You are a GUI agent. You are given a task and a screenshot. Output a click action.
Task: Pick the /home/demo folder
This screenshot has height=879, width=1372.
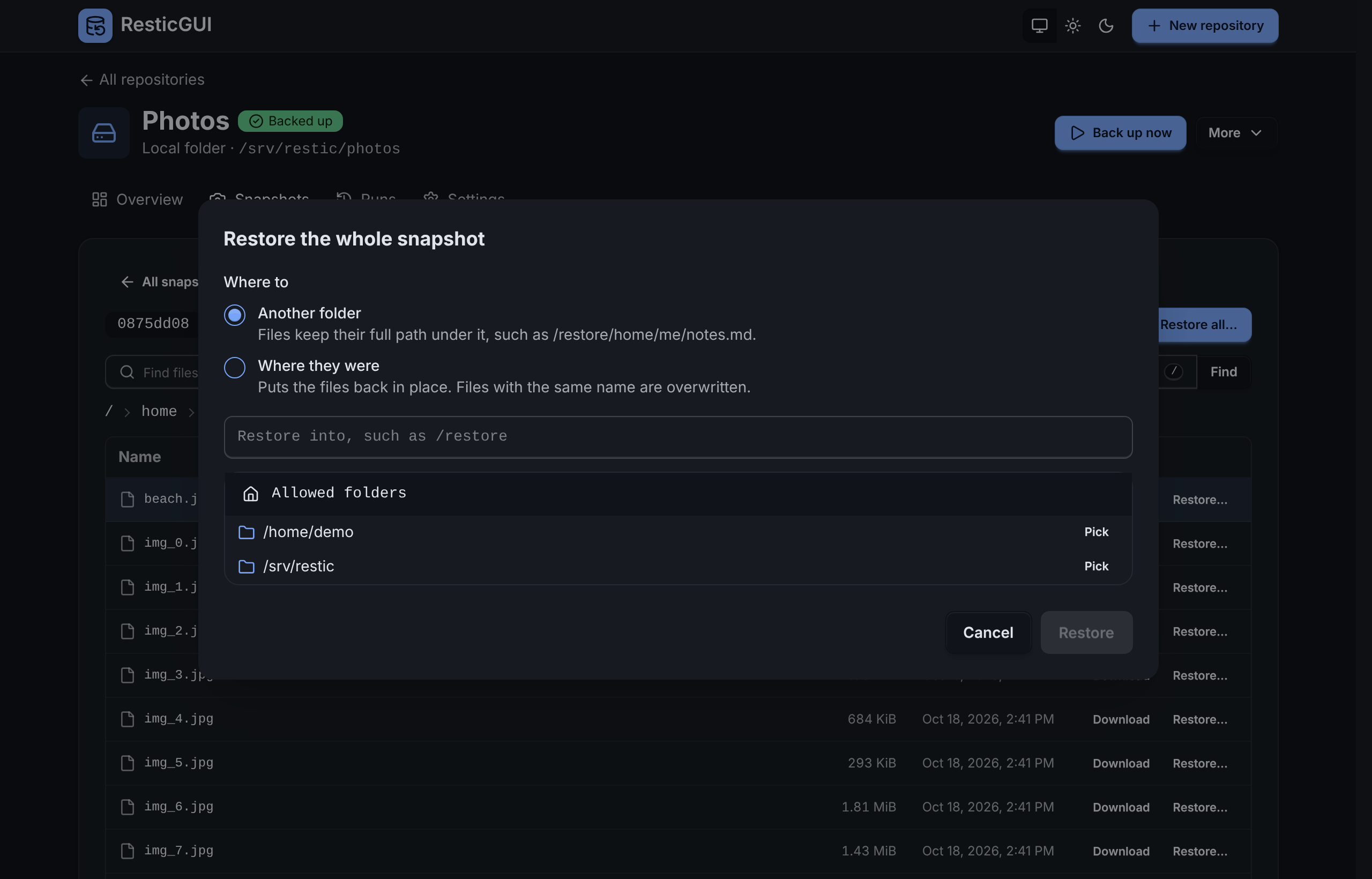1096,532
